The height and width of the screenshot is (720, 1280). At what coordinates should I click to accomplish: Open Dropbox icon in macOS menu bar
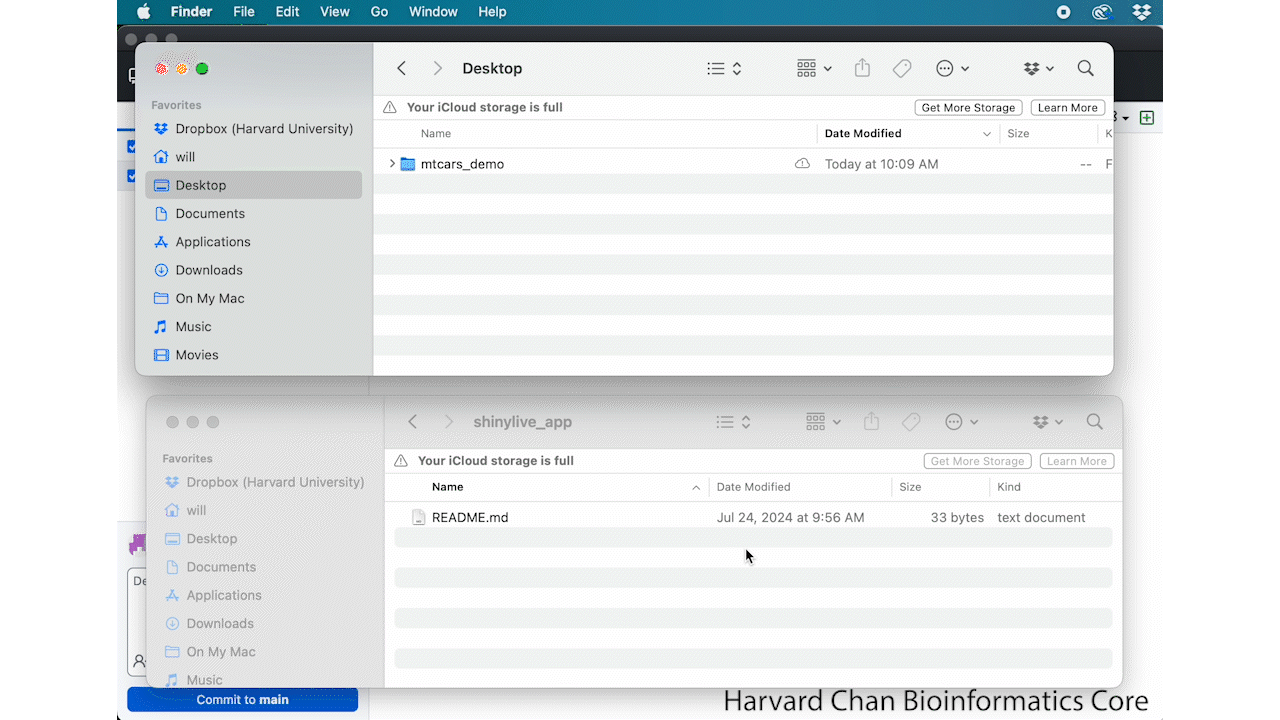[x=1141, y=12]
